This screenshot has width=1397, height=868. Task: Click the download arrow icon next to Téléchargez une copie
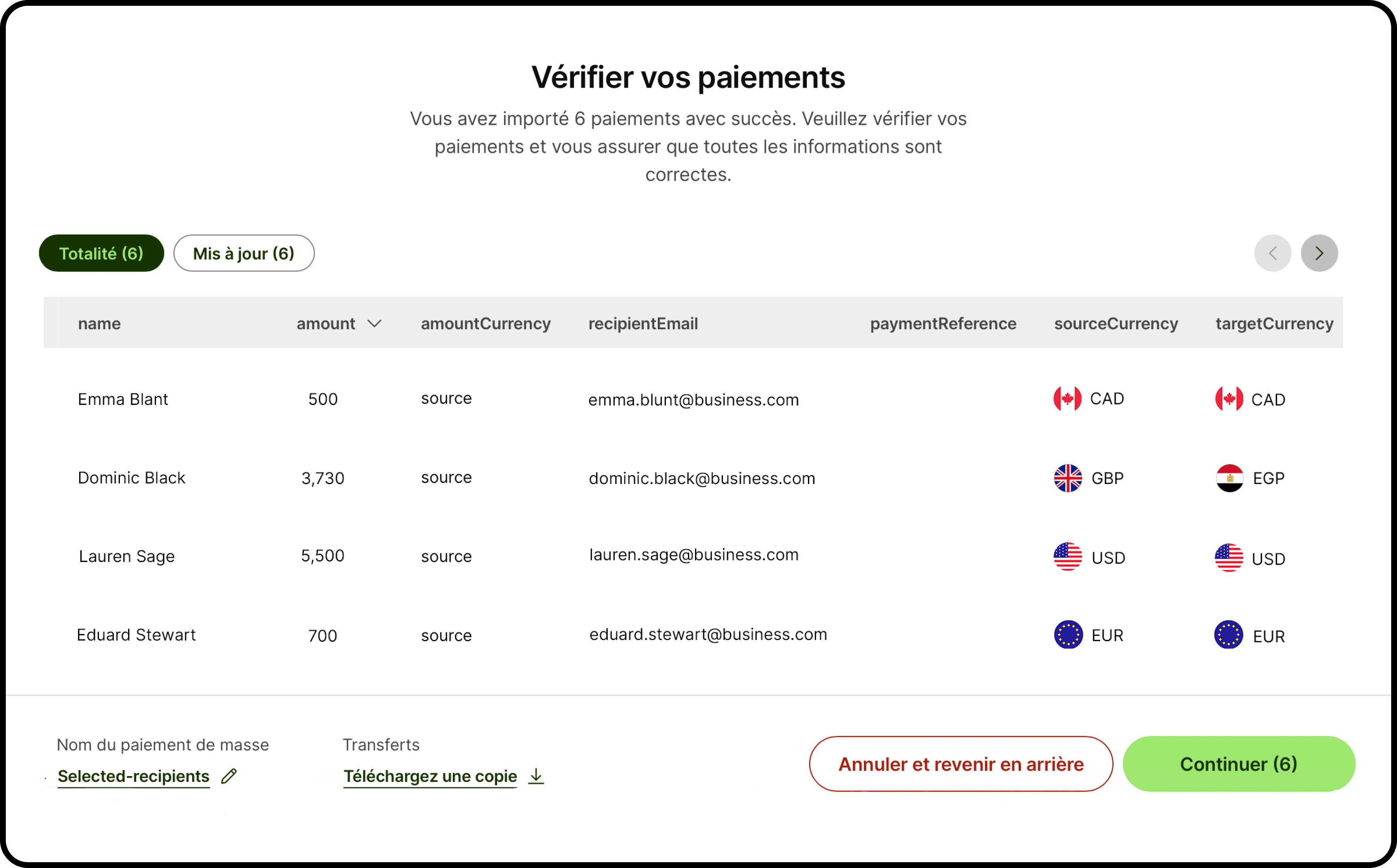click(x=536, y=776)
